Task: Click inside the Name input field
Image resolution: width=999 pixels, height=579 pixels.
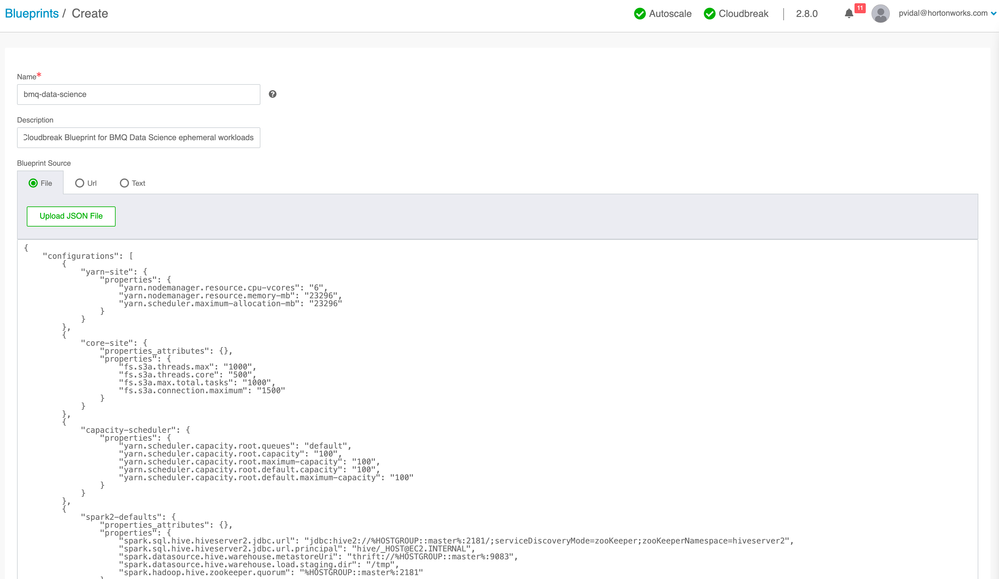Action: [x=140, y=95]
